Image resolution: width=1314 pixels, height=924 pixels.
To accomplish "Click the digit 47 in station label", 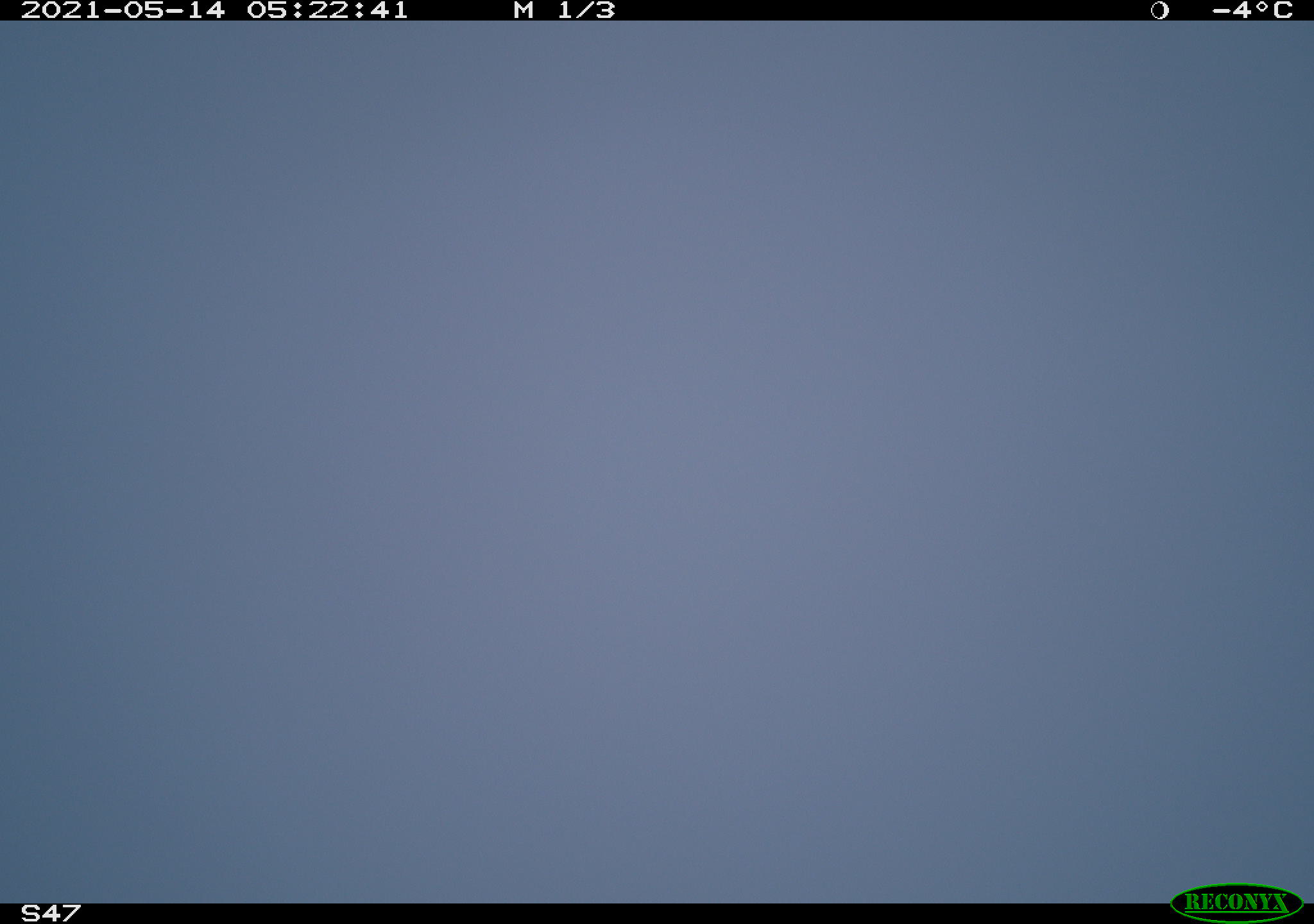I will pos(62,912).
